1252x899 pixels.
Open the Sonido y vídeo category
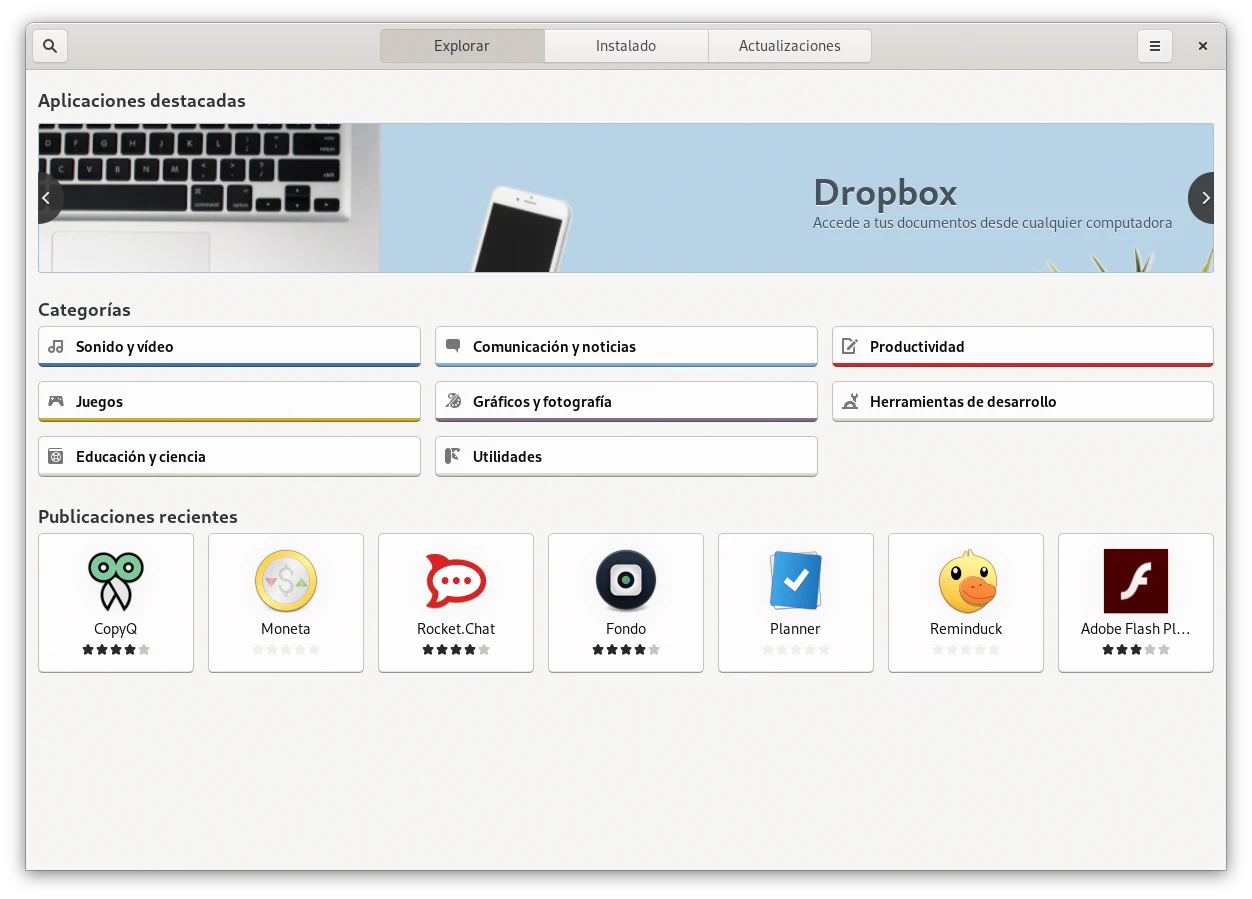(229, 347)
